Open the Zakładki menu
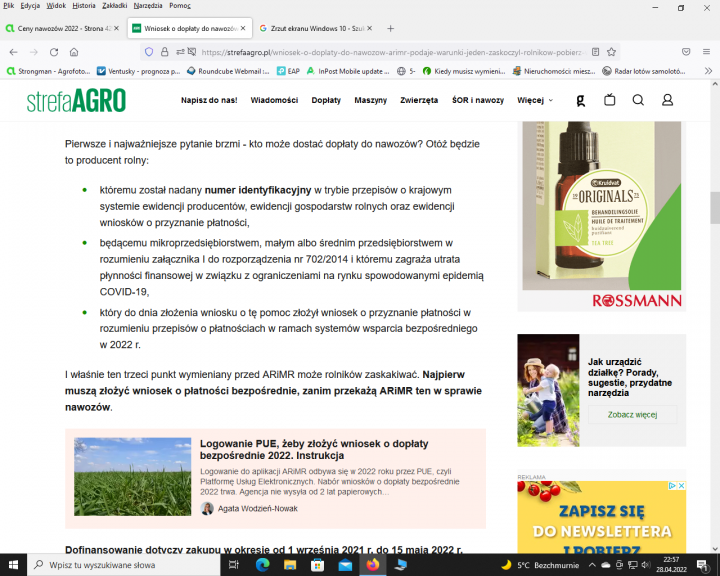 pyautogui.click(x=115, y=6)
